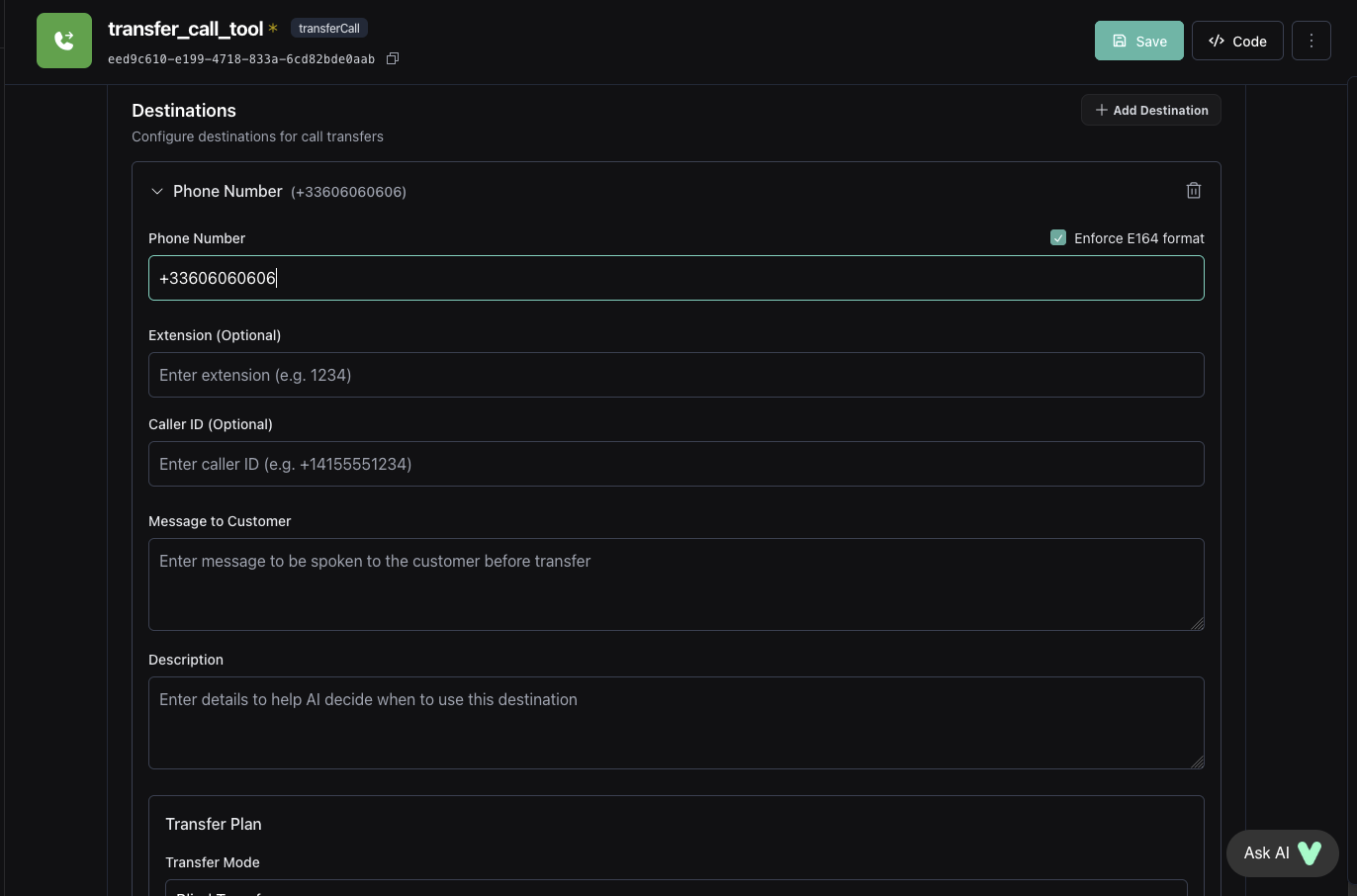Image resolution: width=1357 pixels, height=896 pixels.
Task: Copy the tool ID with the copy icon
Action: pyautogui.click(x=393, y=58)
